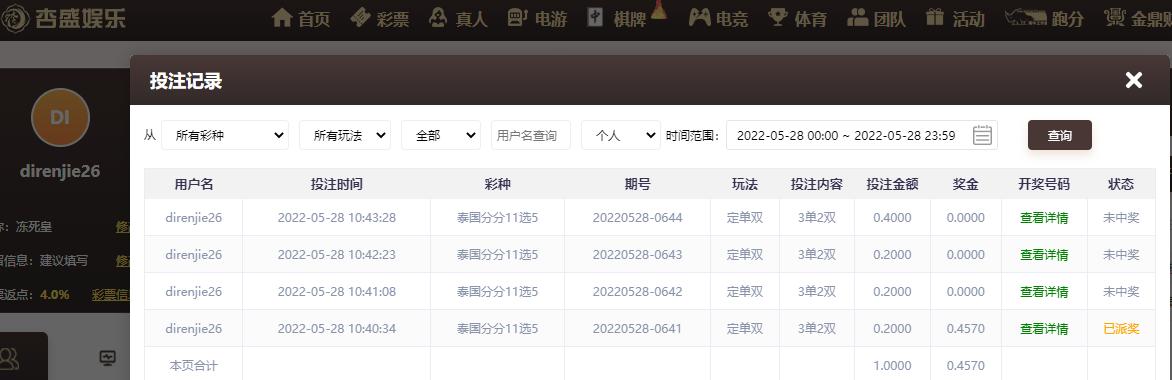This screenshot has width=1172, height=380.
Task: Click the period number 20220528-0643
Action: (x=638, y=254)
